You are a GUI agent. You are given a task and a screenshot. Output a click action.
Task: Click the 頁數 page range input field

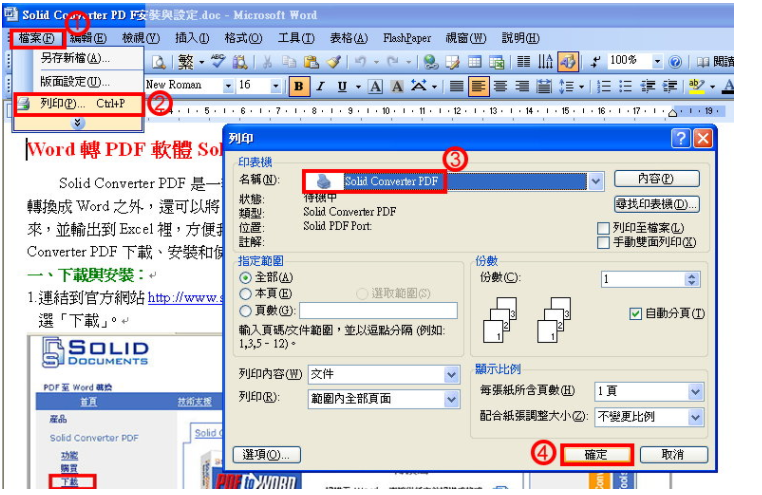point(378,311)
